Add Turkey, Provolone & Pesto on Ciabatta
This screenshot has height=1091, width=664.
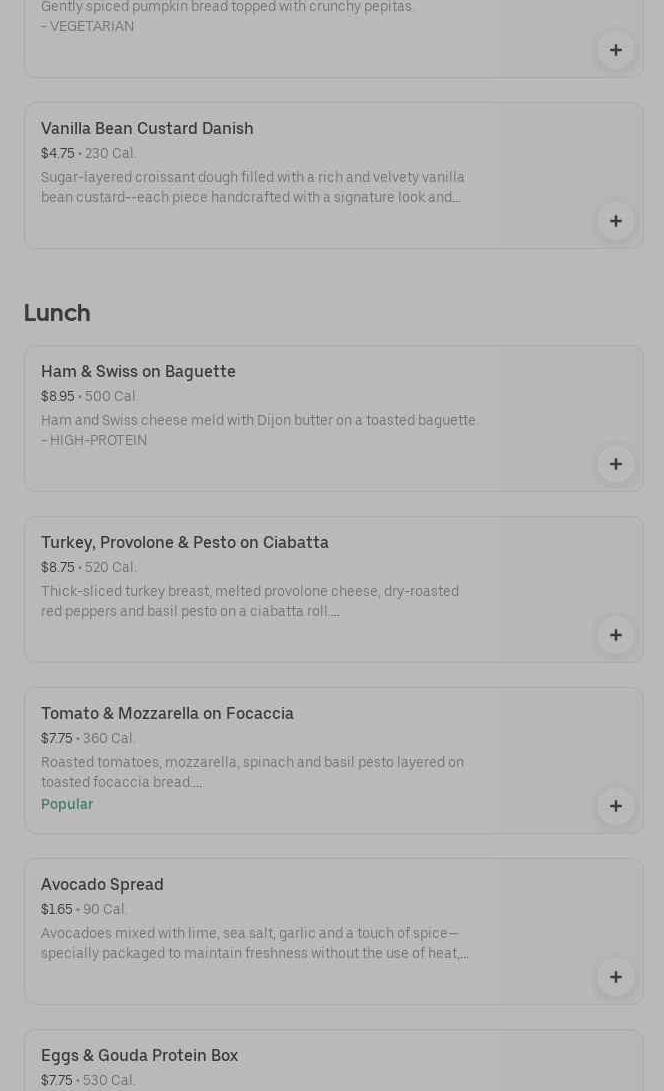coord(616,635)
